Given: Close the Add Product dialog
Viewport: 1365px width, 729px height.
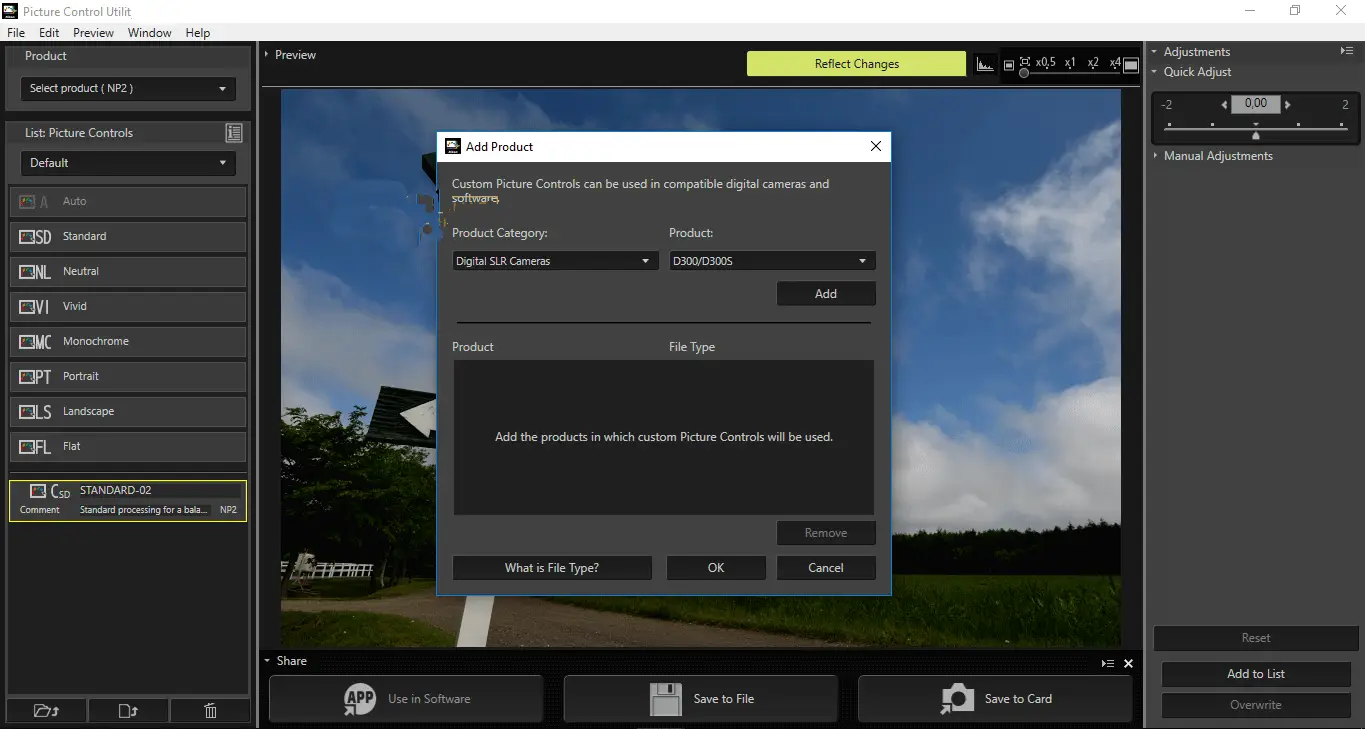Looking at the screenshot, I should click(876, 146).
